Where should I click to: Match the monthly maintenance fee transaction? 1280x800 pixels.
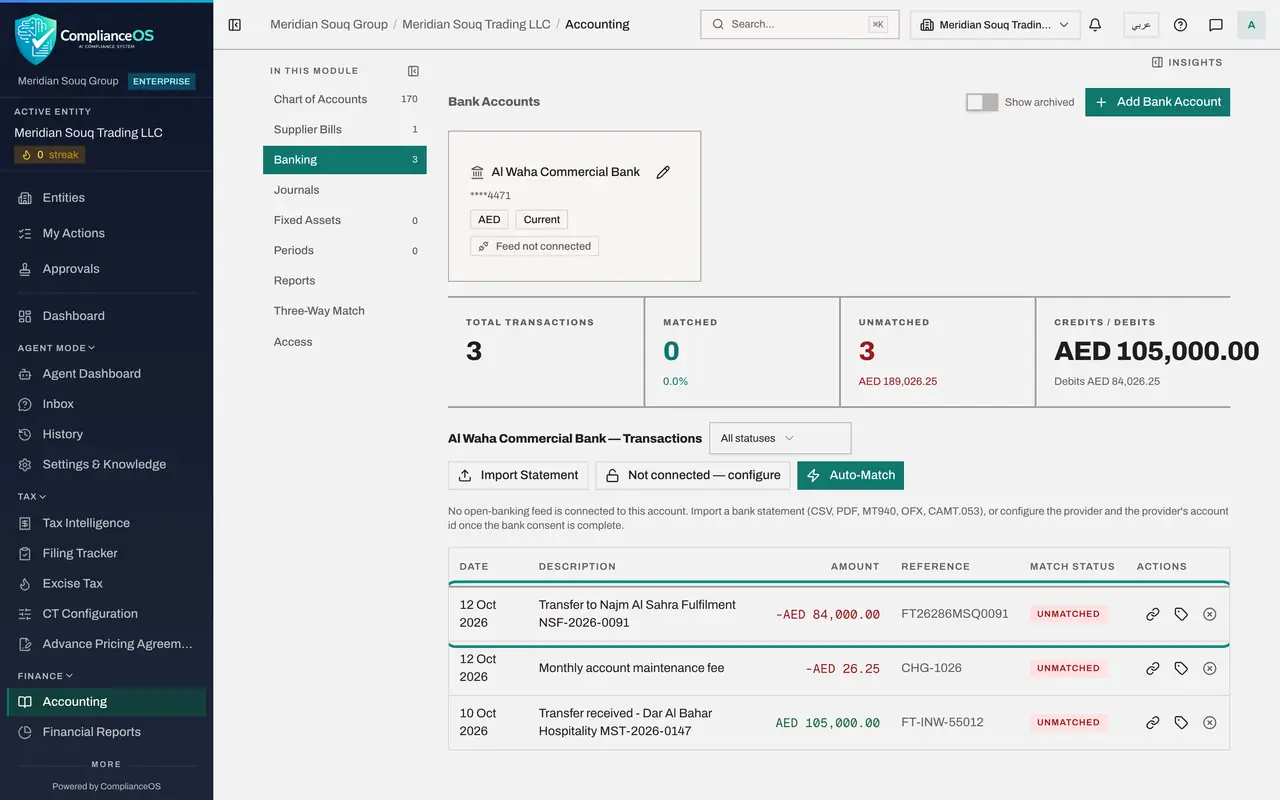[x=1153, y=668]
